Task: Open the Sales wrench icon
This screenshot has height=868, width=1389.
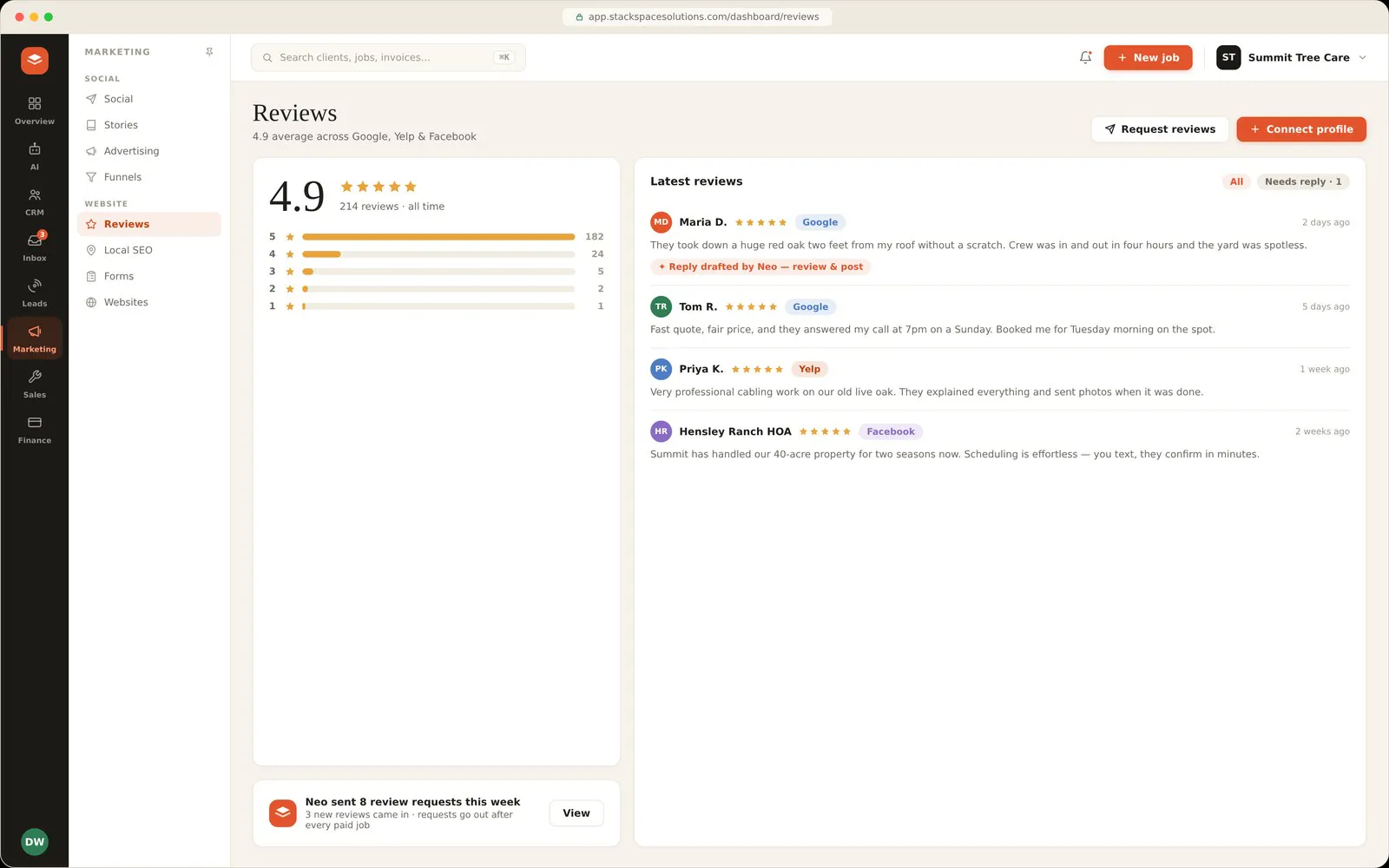Action: point(35,377)
